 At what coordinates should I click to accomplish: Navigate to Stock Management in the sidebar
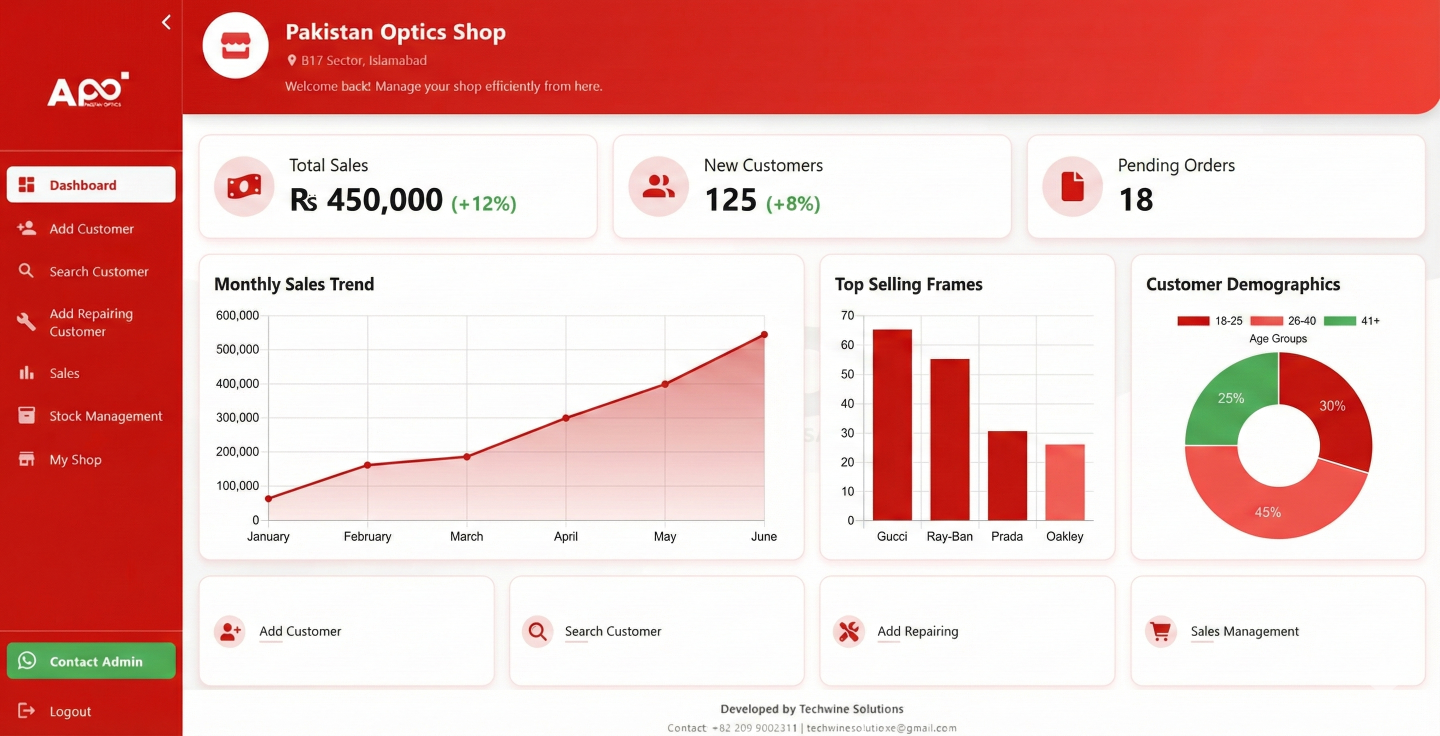tap(106, 415)
